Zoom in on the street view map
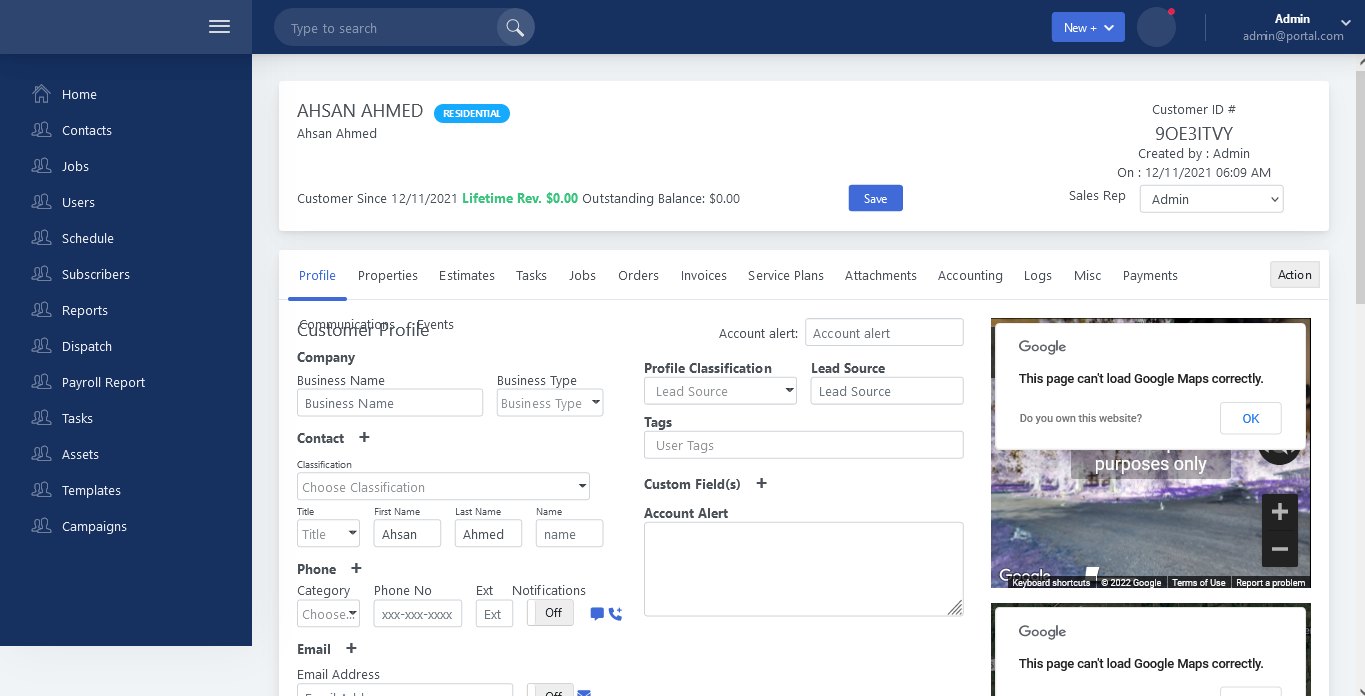 tap(1279, 512)
